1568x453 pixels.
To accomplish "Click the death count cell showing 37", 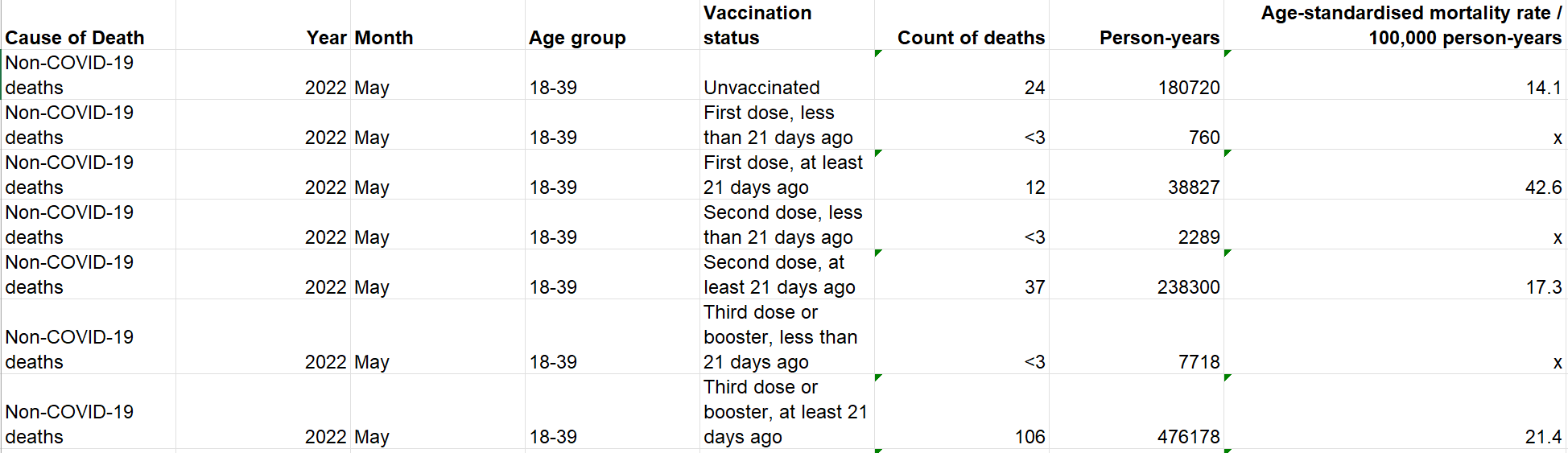I will pyautogui.click(x=962, y=274).
